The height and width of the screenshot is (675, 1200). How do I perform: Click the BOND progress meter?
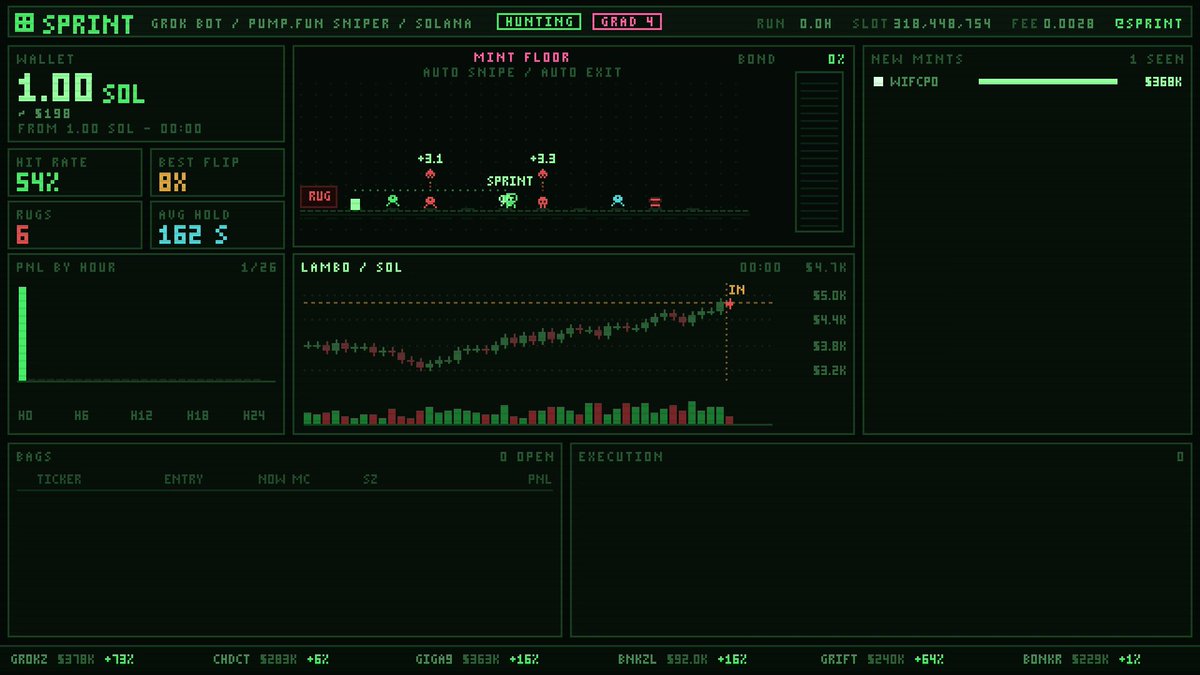pyautogui.click(x=819, y=152)
